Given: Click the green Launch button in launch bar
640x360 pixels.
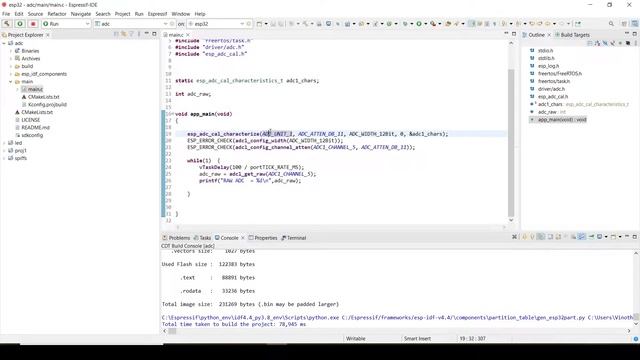Looking at the screenshot, I should pyautogui.click(x=20, y=24).
